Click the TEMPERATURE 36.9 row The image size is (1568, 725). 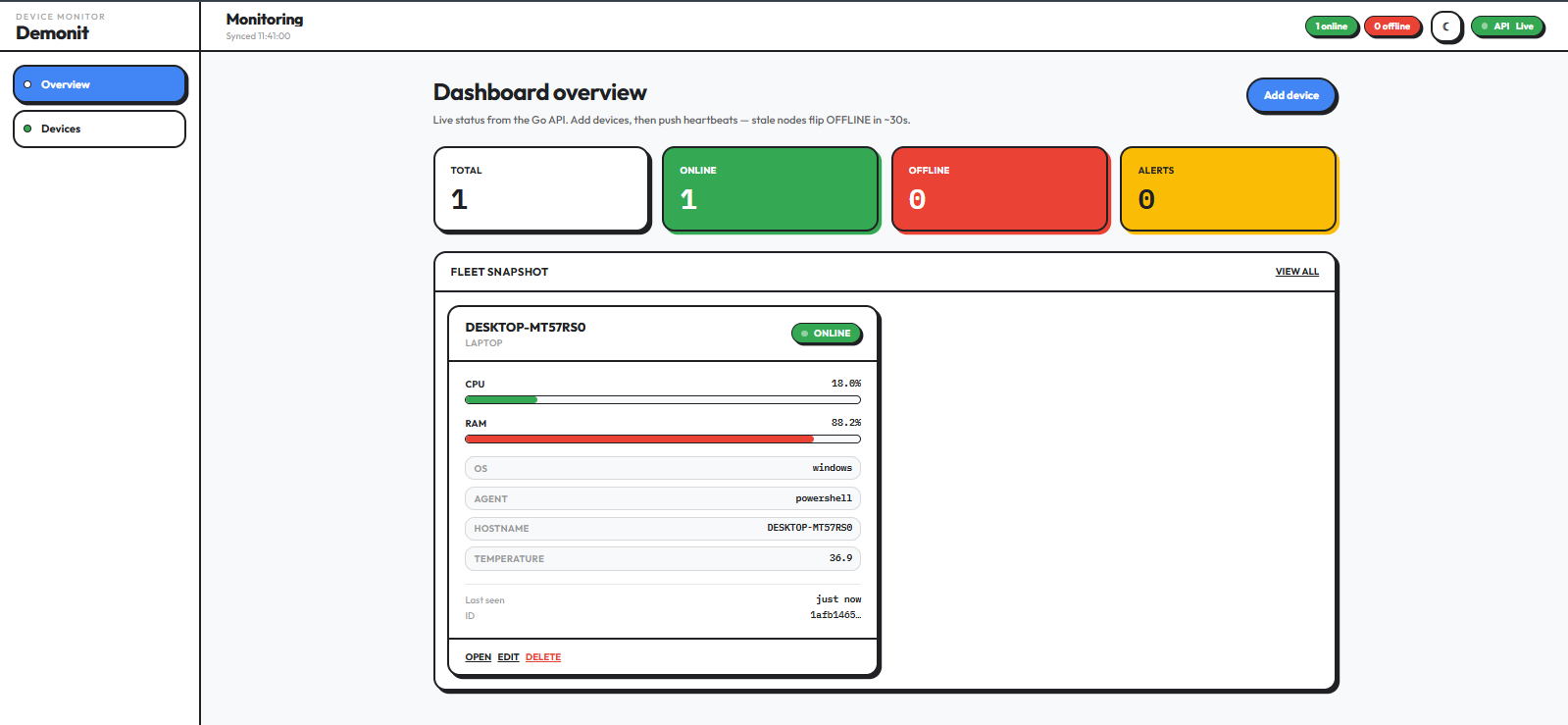(663, 558)
